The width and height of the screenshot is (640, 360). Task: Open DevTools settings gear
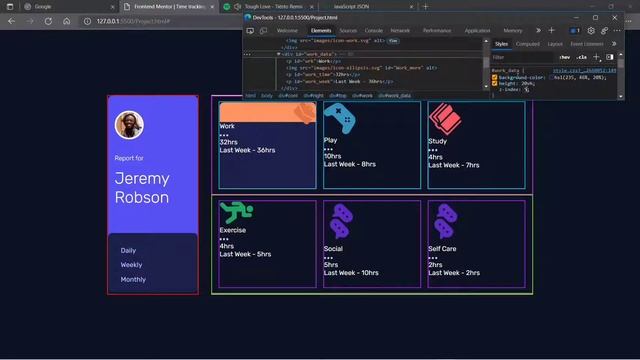point(591,31)
